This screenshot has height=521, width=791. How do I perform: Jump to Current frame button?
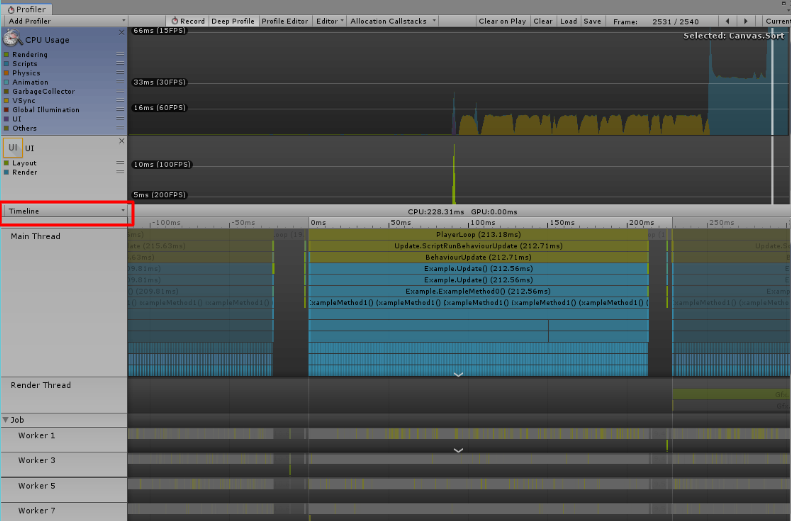776,21
